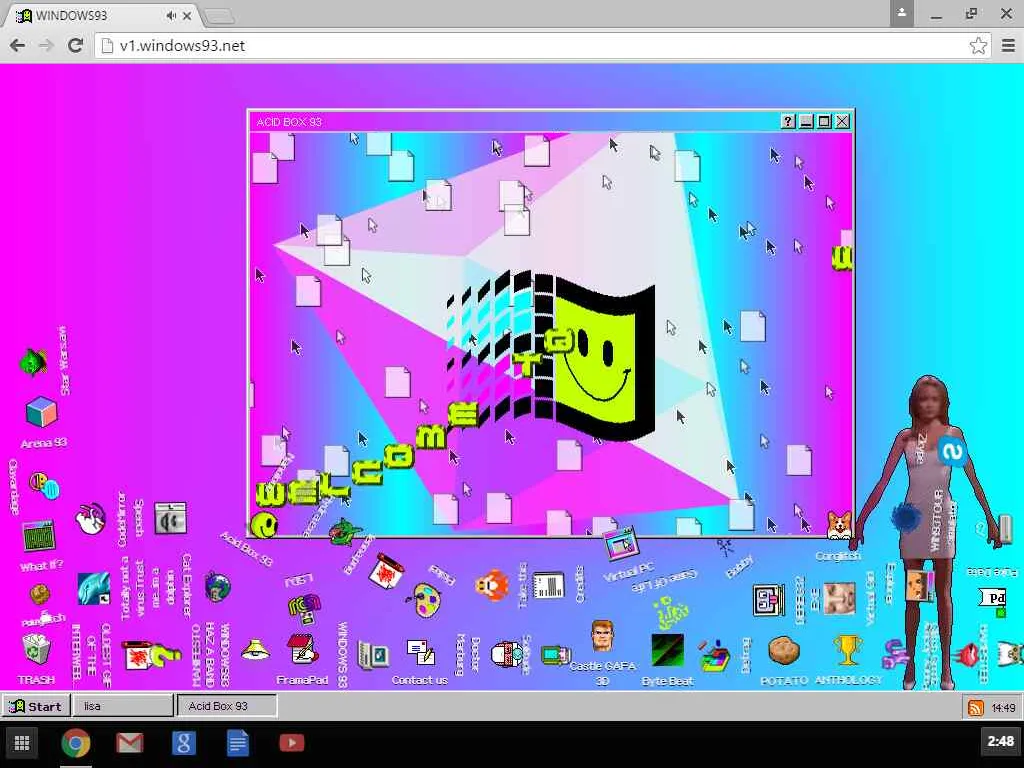Open the What If? icon

38,536
